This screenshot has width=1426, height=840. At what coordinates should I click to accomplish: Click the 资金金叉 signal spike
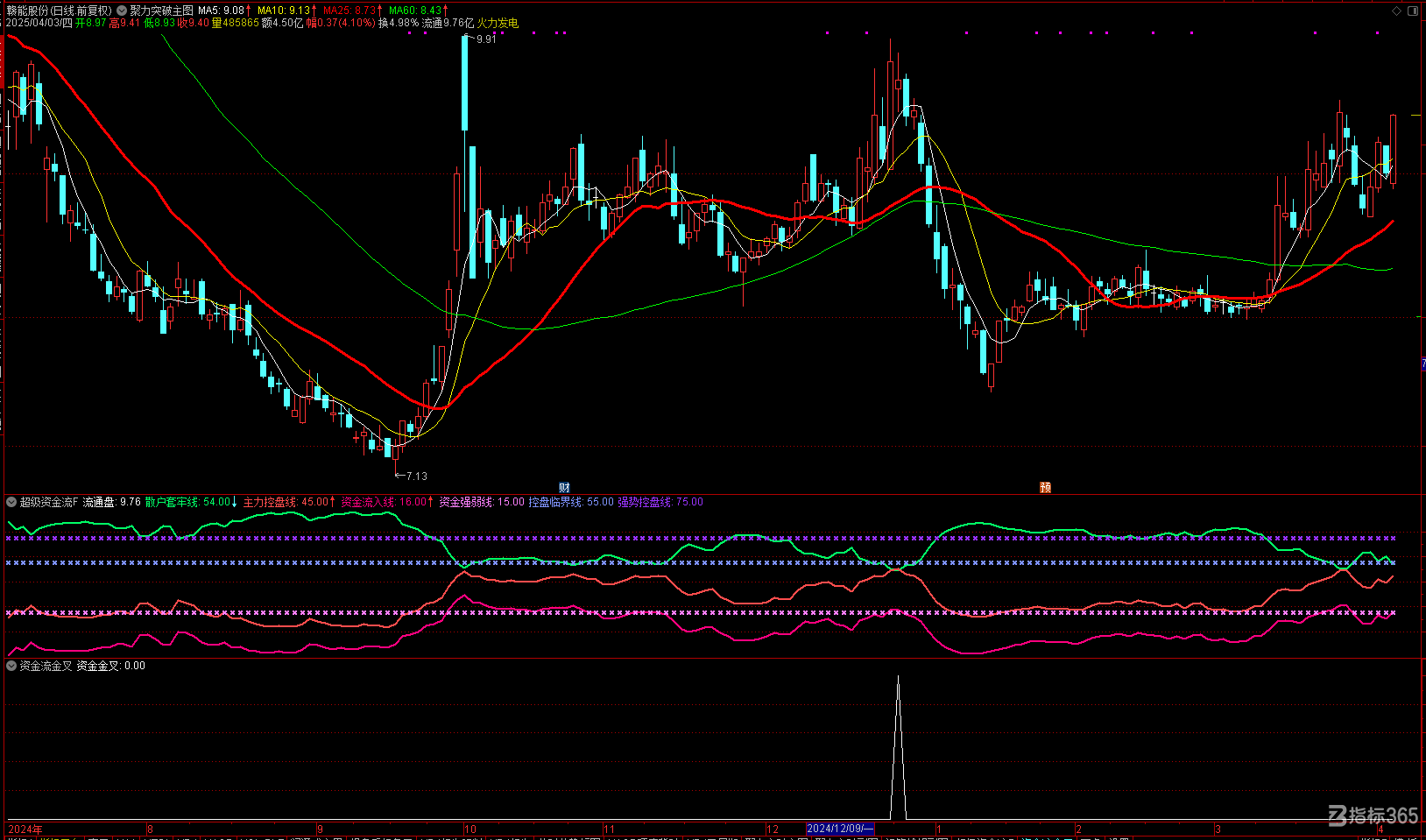(x=898, y=747)
